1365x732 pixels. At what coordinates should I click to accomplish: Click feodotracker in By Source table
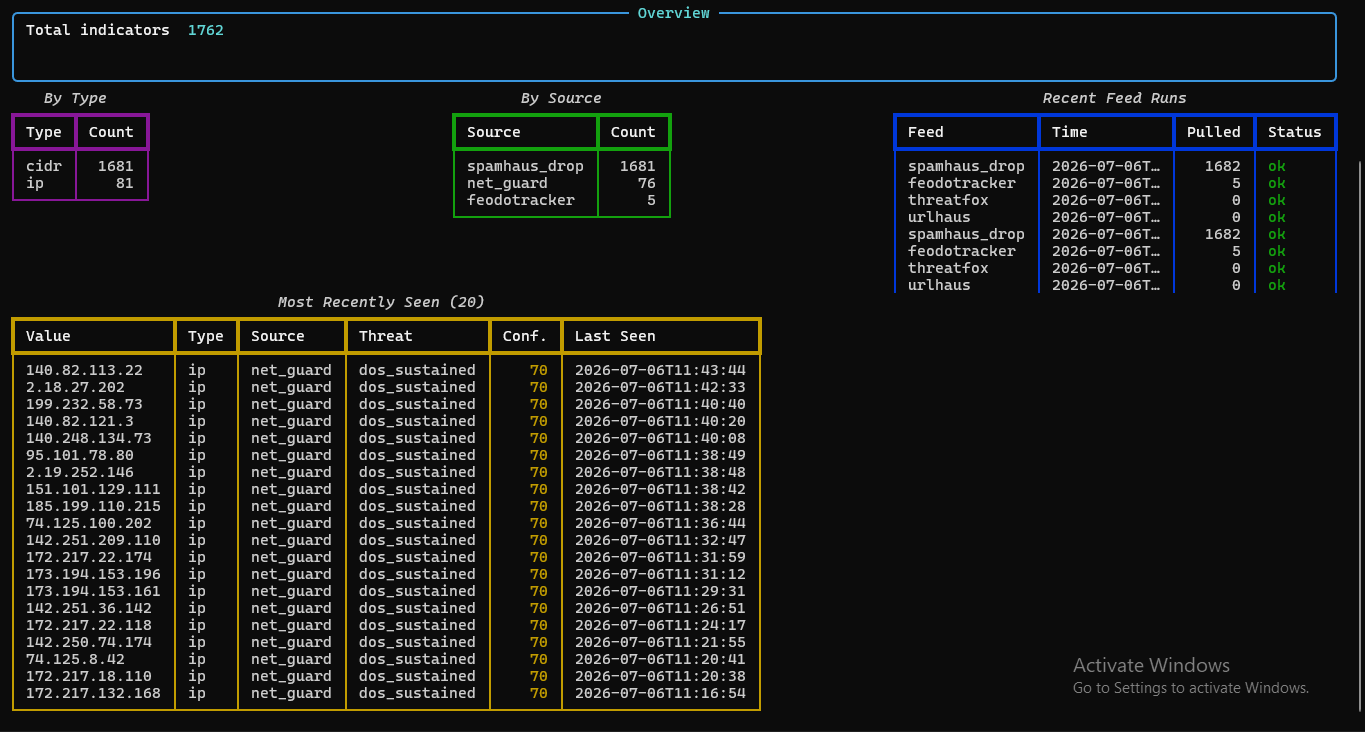point(521,200)
